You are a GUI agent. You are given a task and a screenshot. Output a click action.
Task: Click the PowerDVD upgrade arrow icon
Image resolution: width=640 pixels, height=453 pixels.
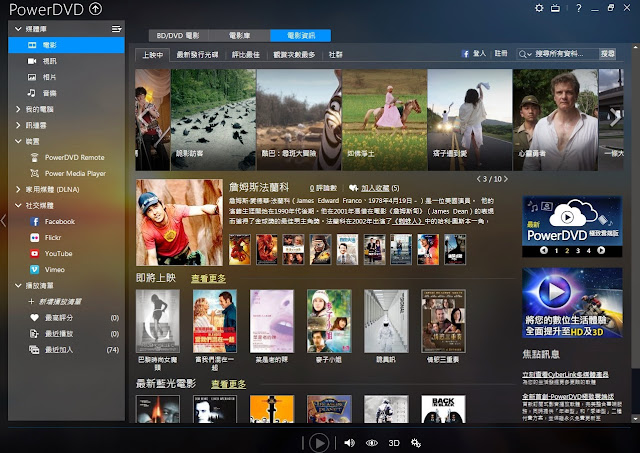point(96,9)
